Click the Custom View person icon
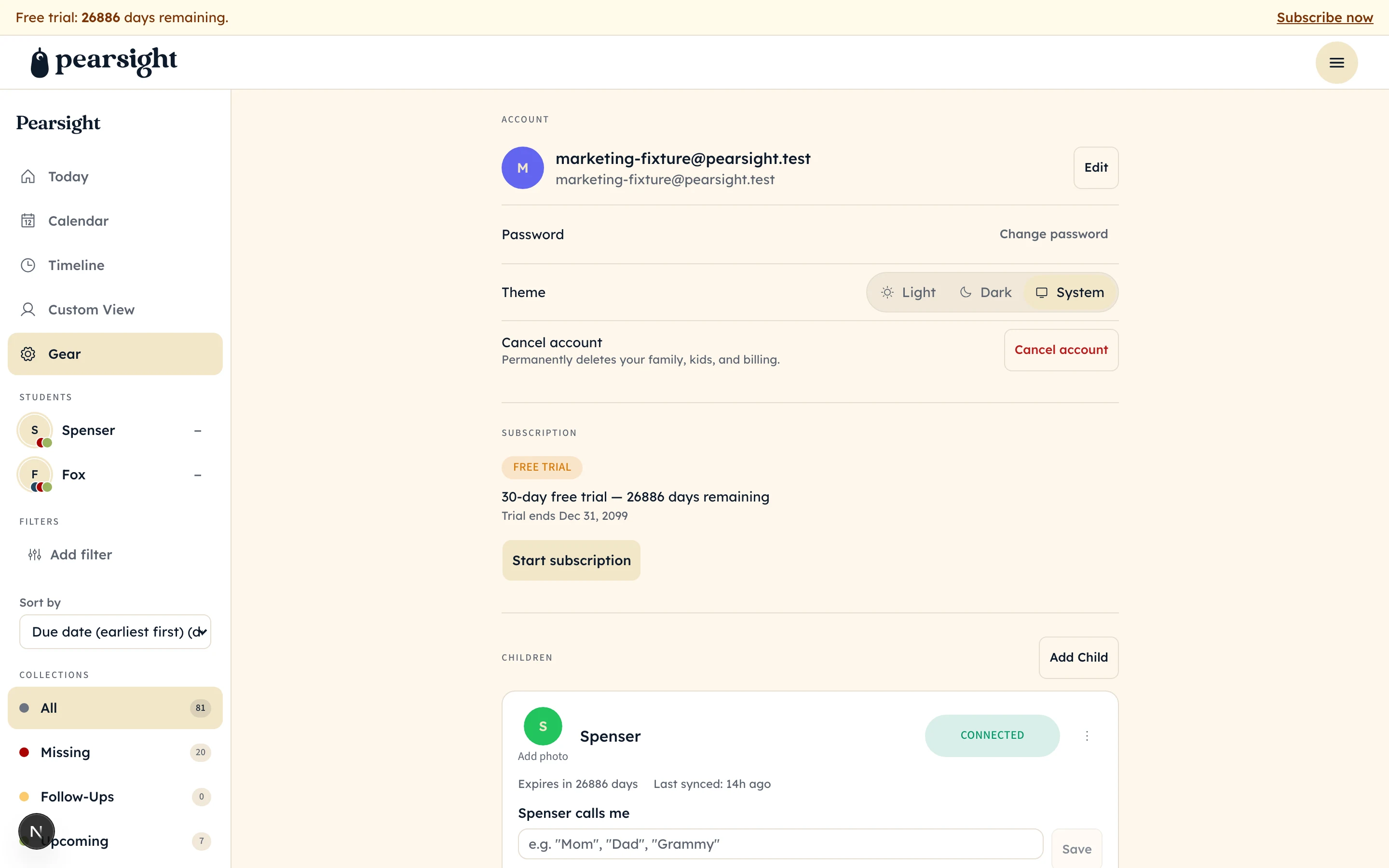 pos(28,310)
